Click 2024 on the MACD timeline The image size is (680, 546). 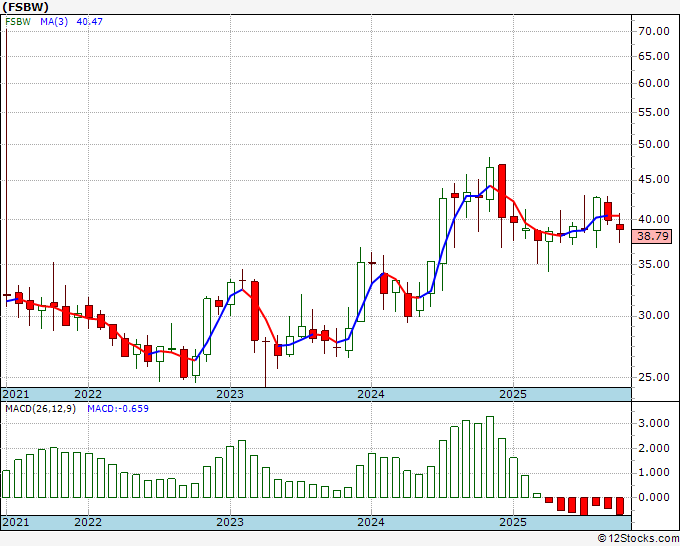click(x=371, y=522)
